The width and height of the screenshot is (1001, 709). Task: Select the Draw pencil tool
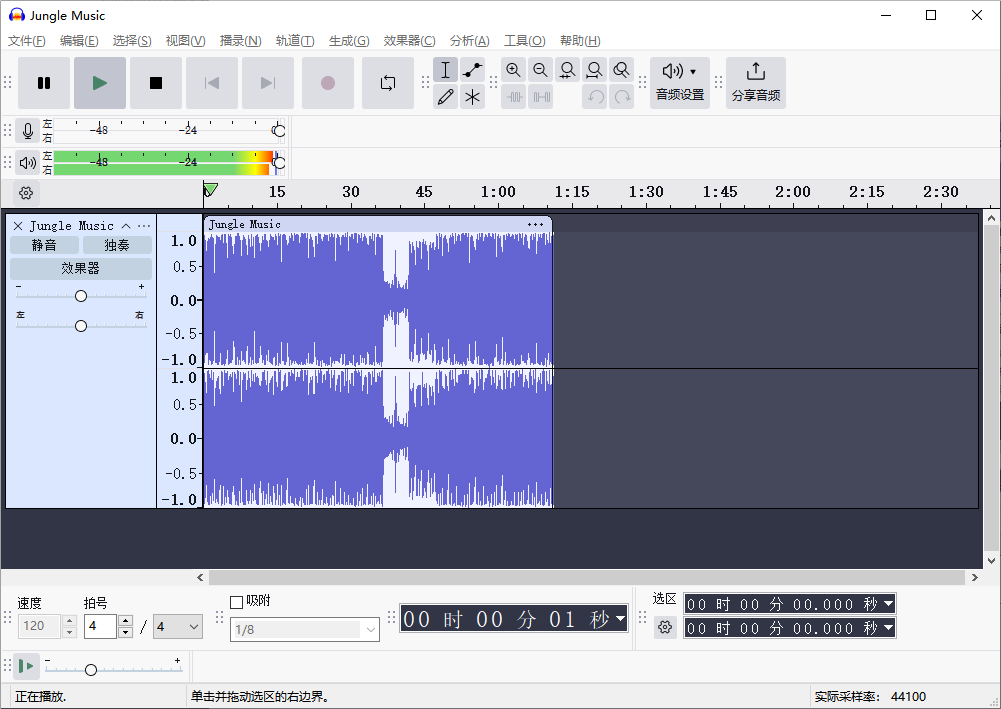[x=446, y=97]
